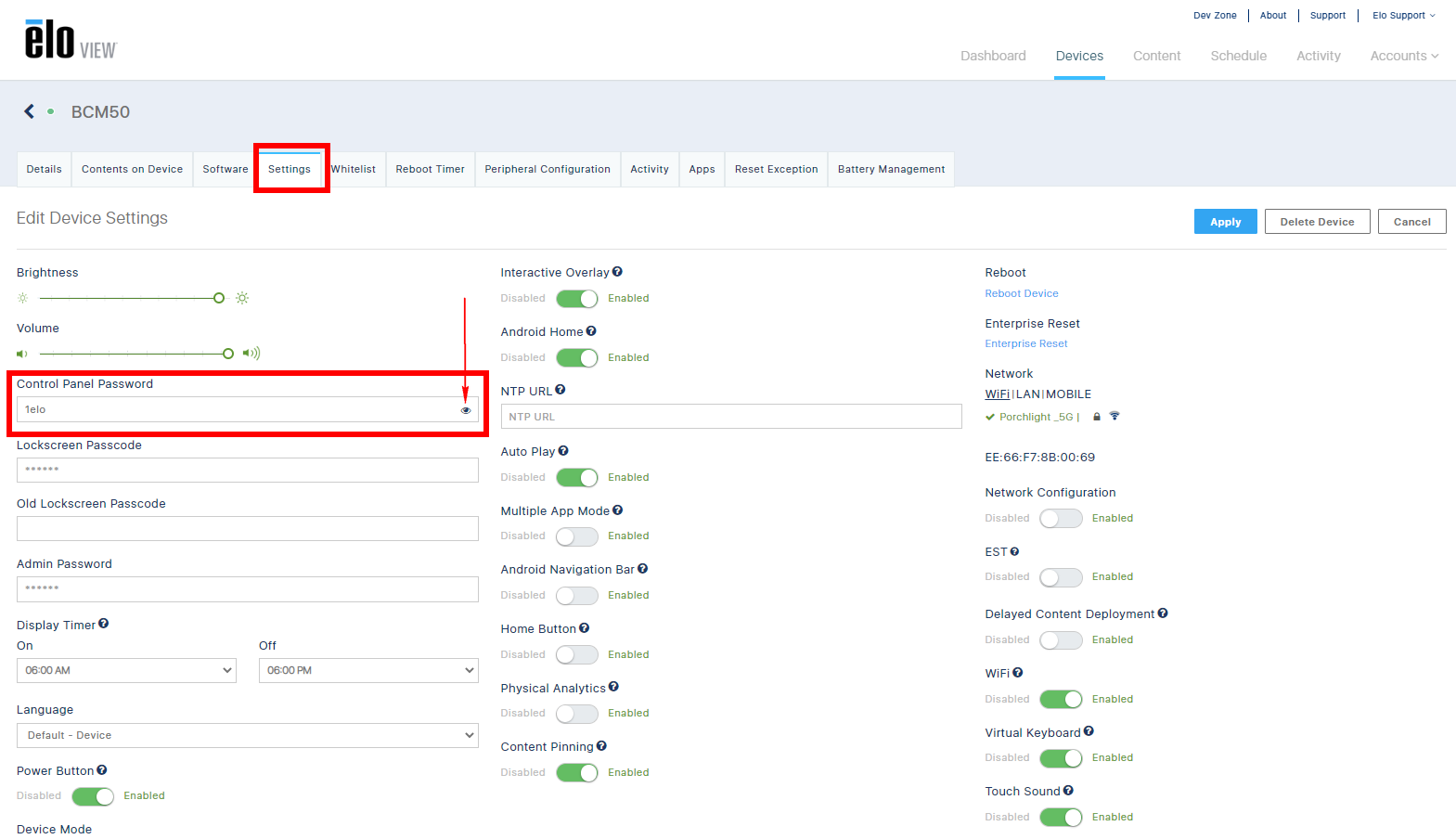This screenshot has height=839, width=1456.
Task: Open help icon for NTP URL
Action: (560, 391)
